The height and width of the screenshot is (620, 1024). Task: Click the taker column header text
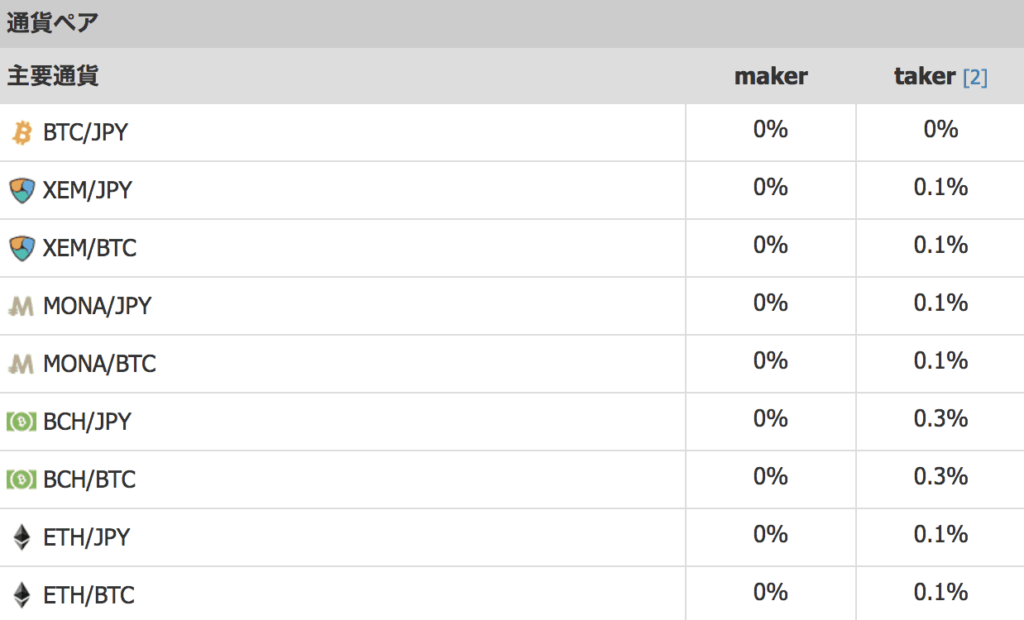click(x=924, y=77)
